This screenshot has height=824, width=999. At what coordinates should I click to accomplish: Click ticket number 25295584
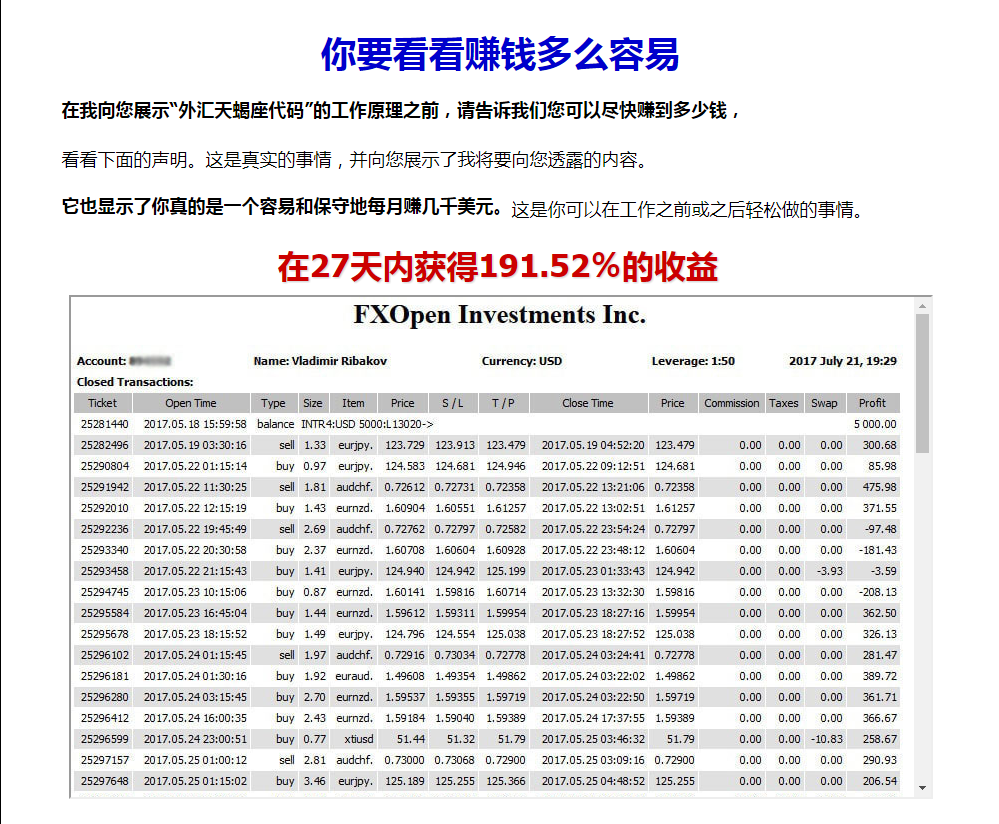coord(104,614)
